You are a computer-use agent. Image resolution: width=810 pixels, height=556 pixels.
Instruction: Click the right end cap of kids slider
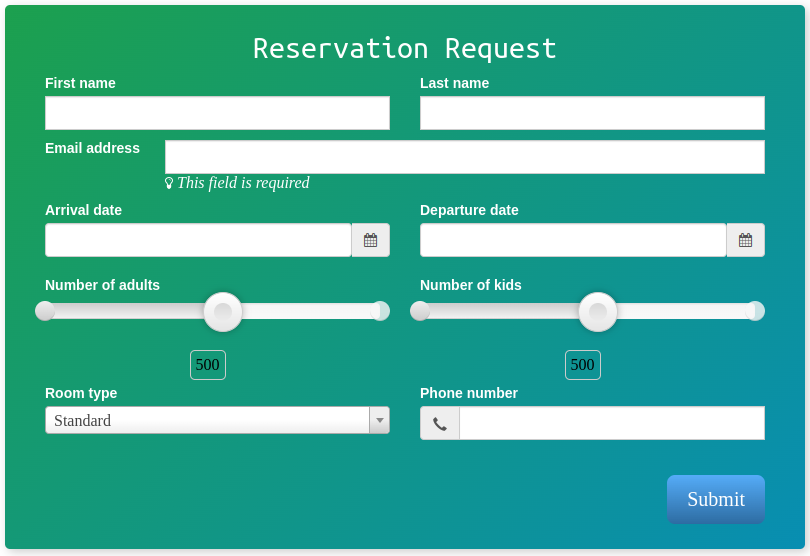click(x=755, y=311)
